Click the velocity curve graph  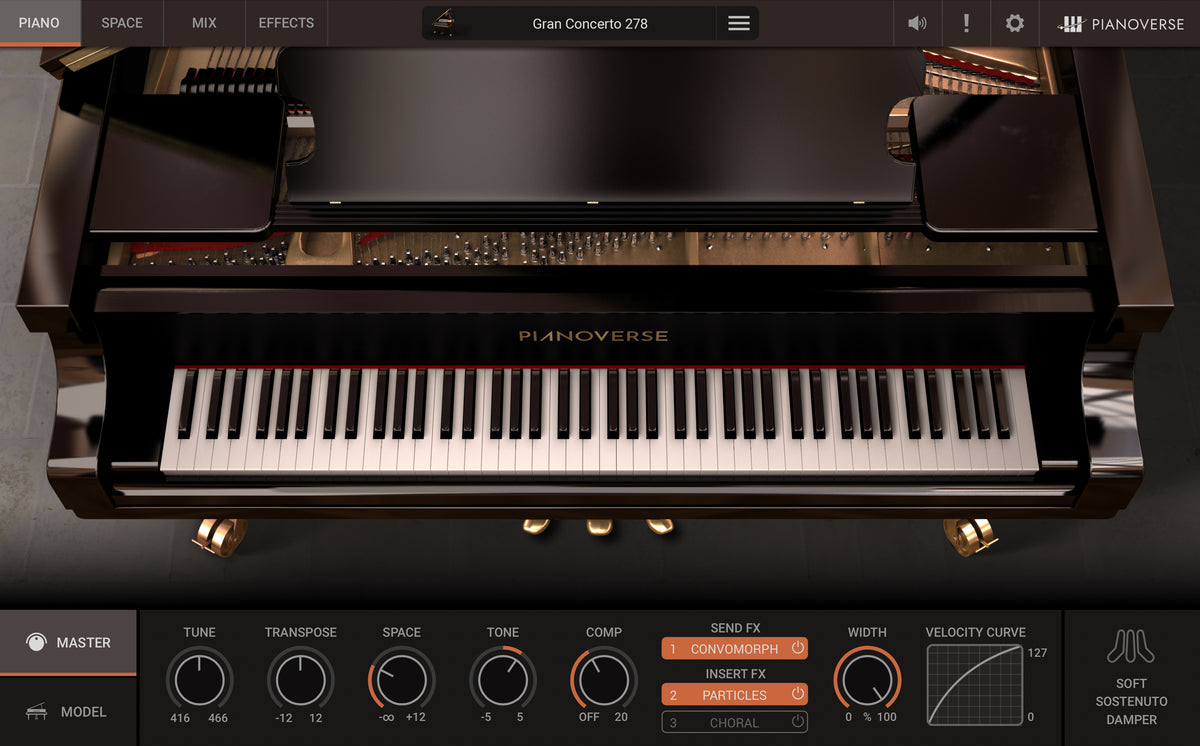click(x=974, y=685)
